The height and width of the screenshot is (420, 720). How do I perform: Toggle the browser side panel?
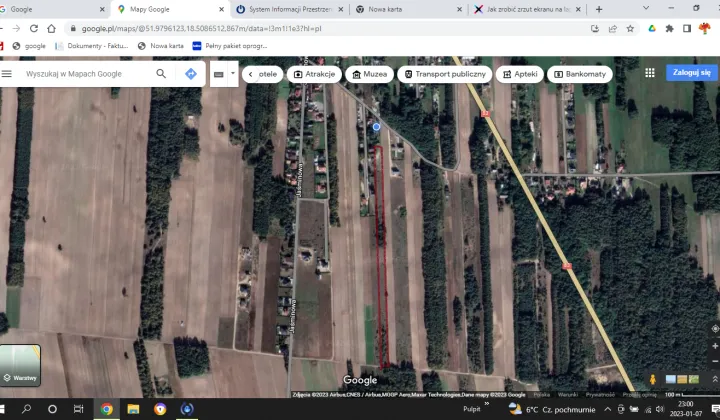[687, 28]
